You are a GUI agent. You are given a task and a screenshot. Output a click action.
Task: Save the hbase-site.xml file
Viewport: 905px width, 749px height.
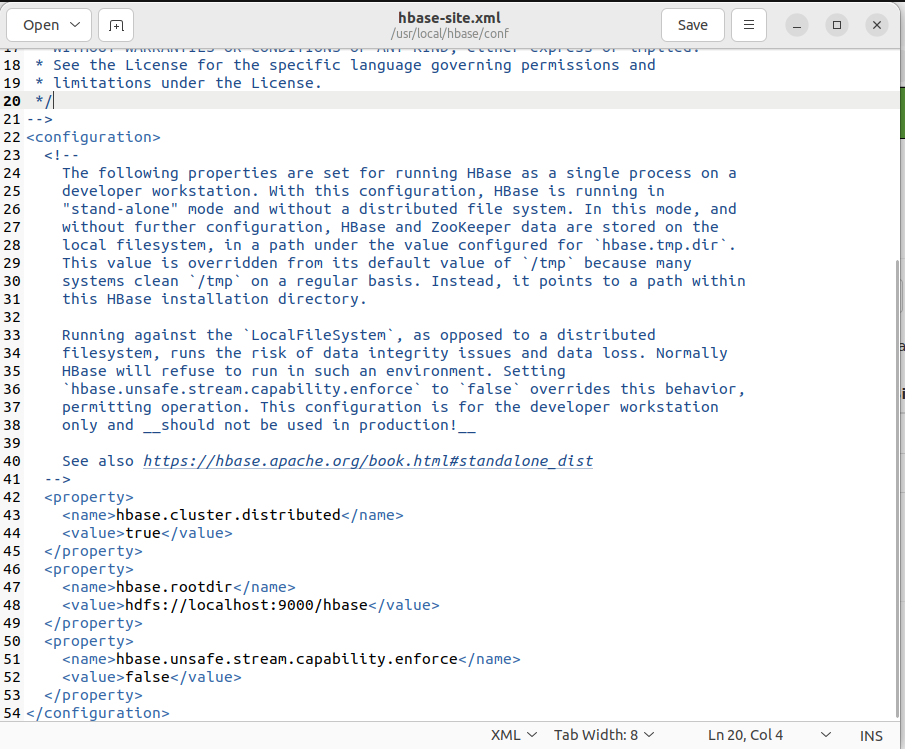tap(693, 25)
